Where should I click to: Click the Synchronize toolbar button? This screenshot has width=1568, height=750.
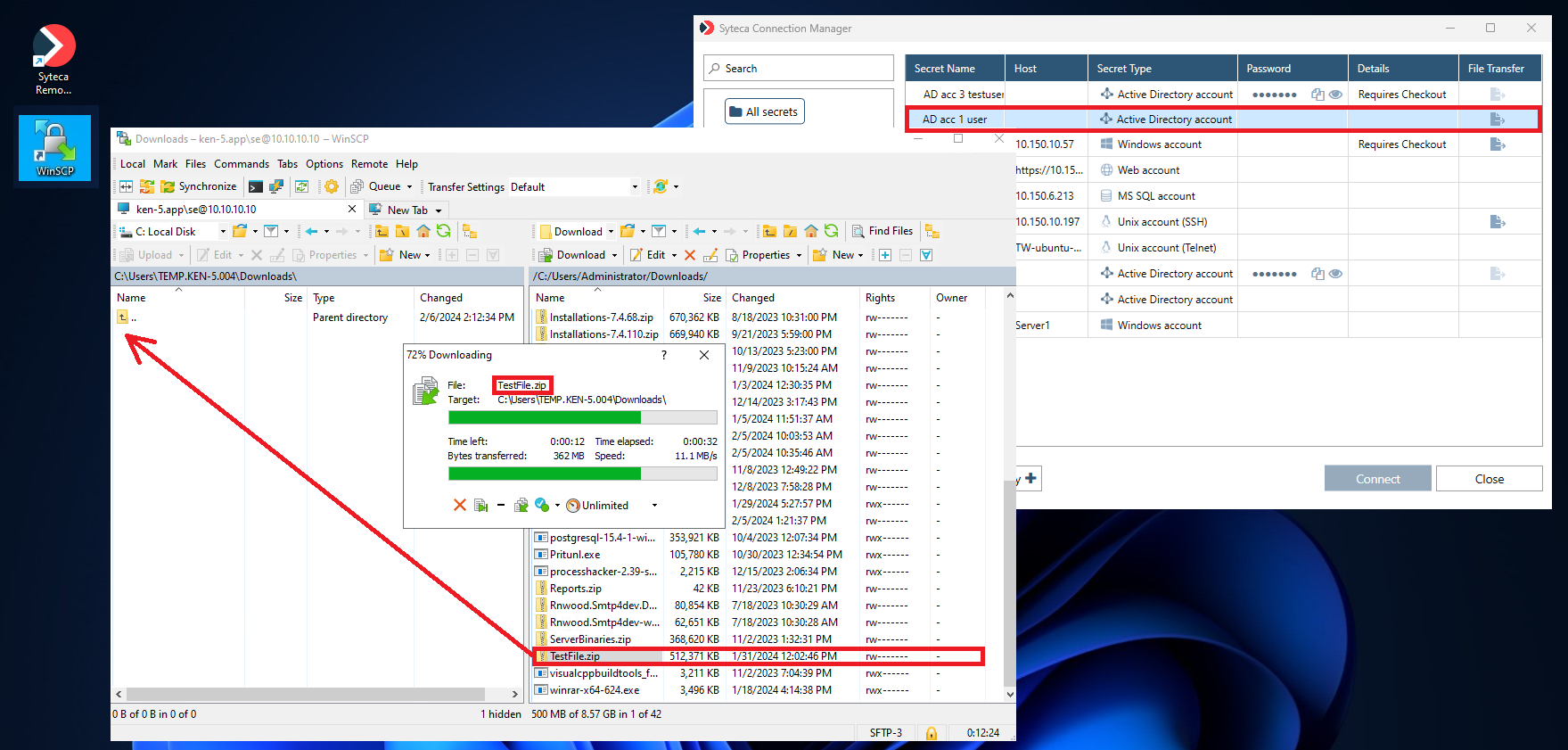click(x=199, y=186)
